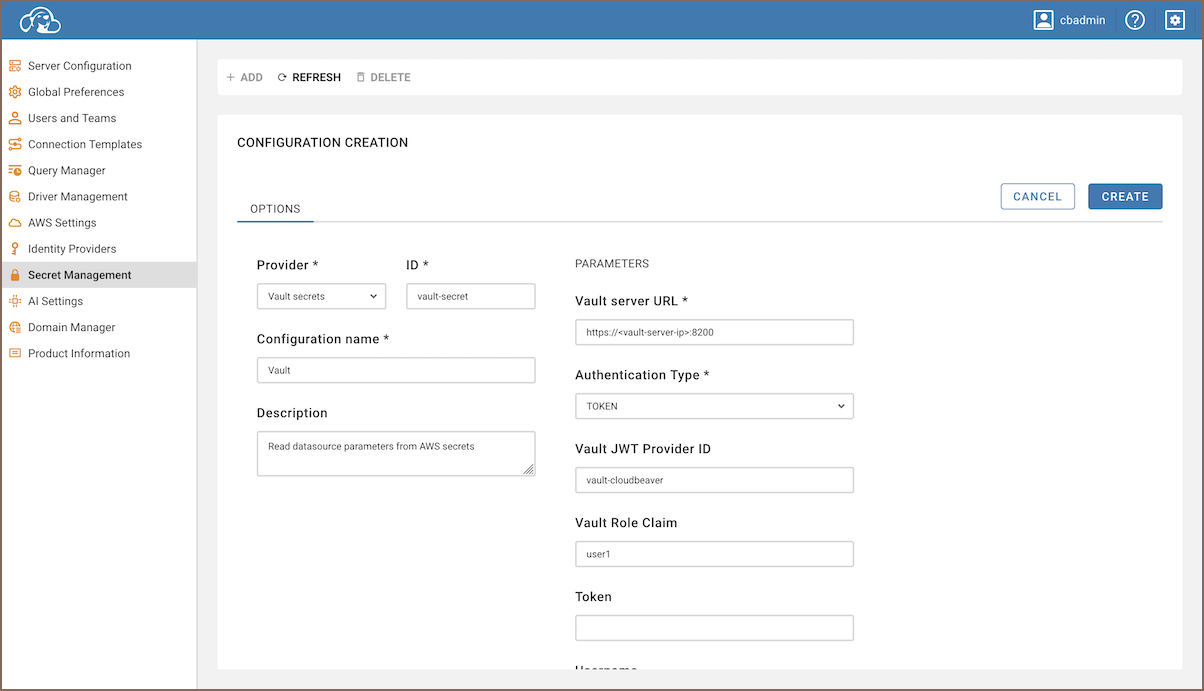
Task: Cancel the configuration creation
Action: coord(1037,197)
